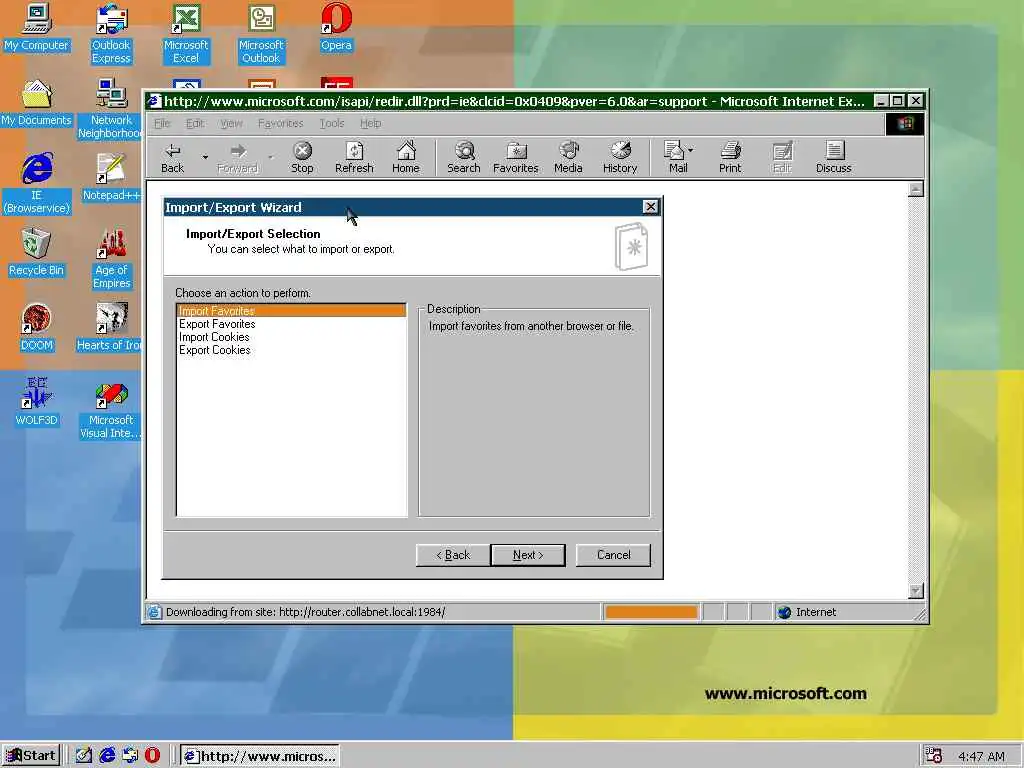The image size is (1024, 768).
Task: Select the Age of Empires shortcut
Action: tap(112, 259)
